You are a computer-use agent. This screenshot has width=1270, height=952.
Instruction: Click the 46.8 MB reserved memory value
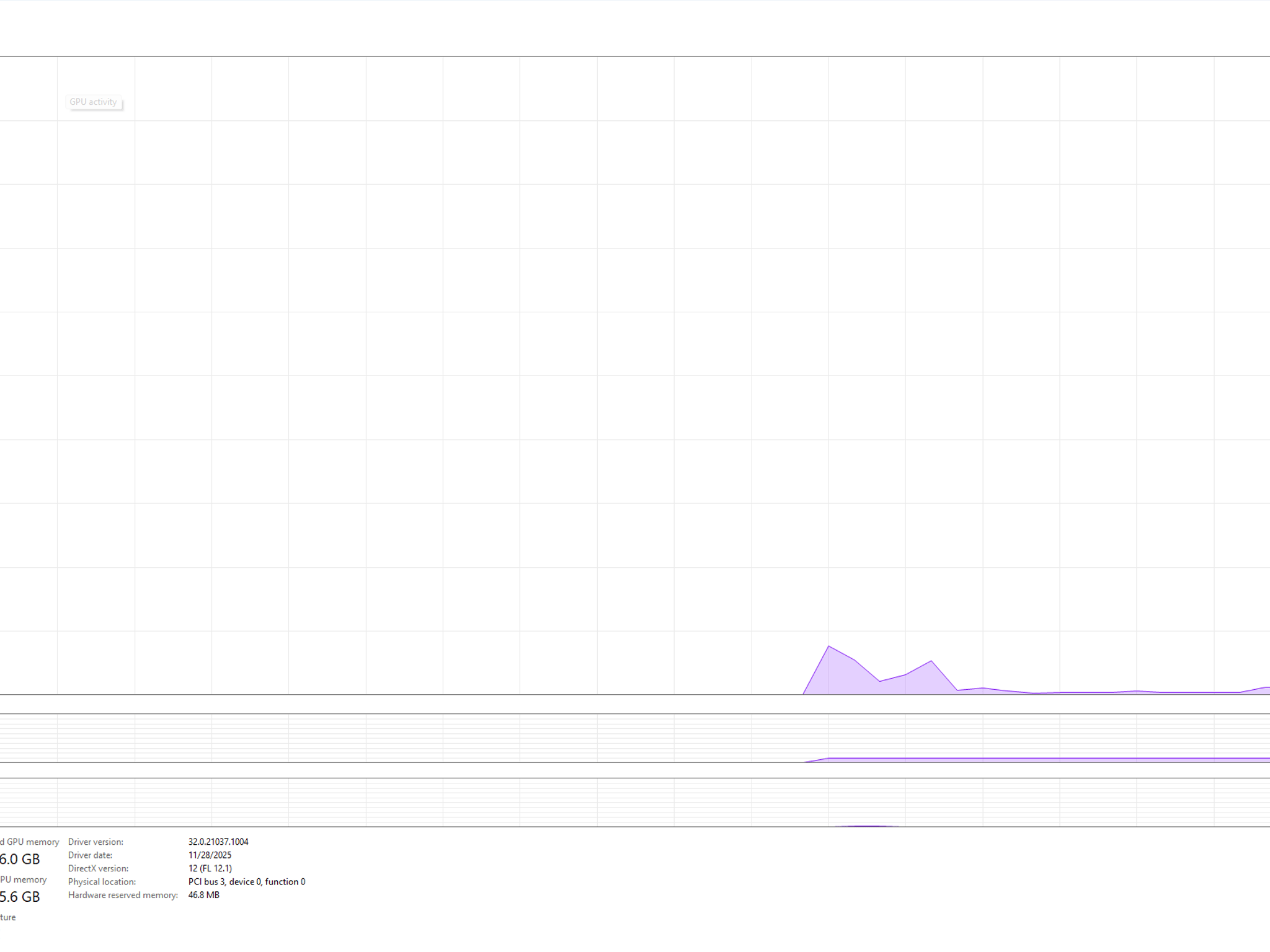[x=204, y=895]
